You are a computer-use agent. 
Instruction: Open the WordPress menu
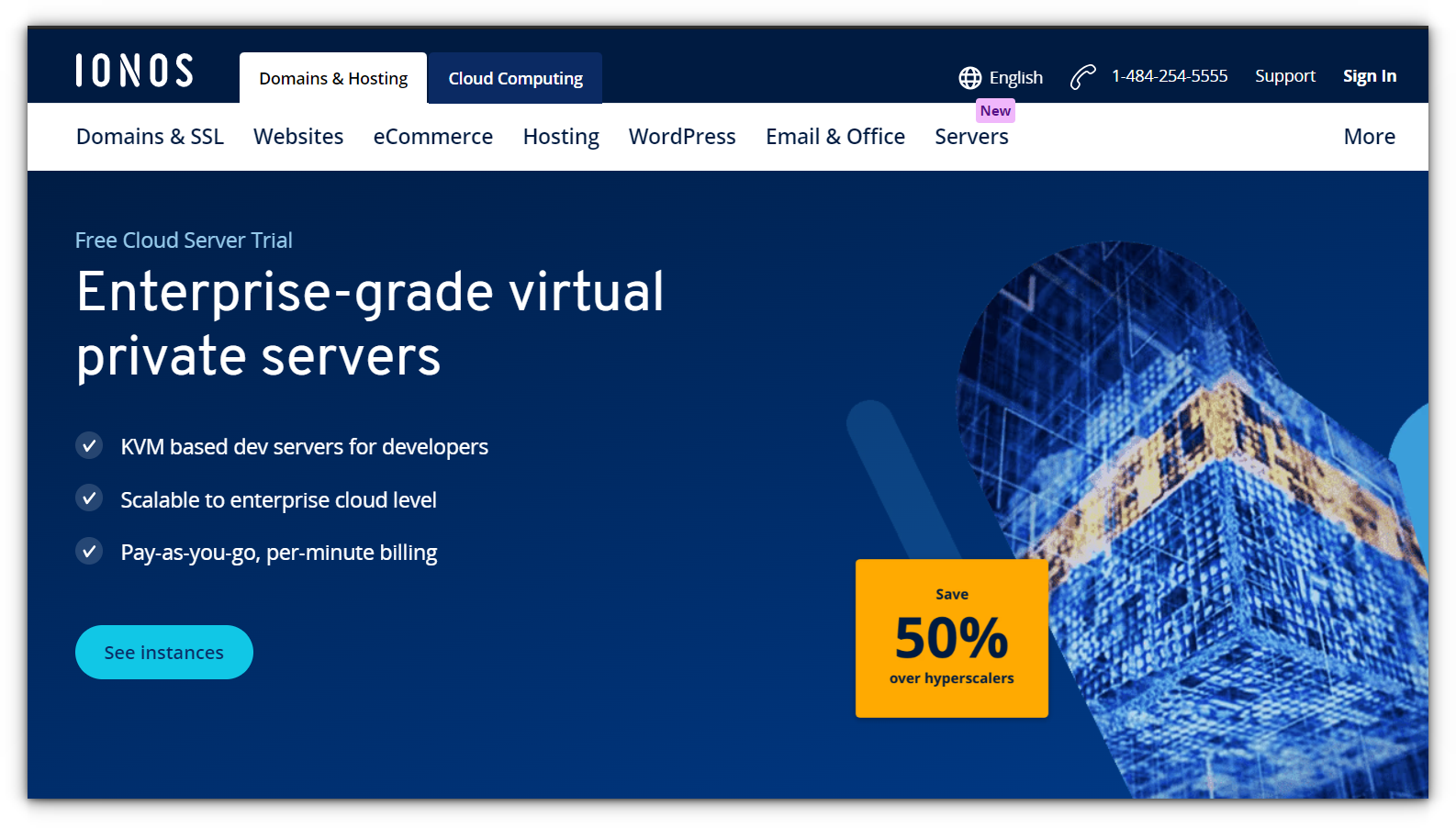pyautogui.click(x=682, y=137)
